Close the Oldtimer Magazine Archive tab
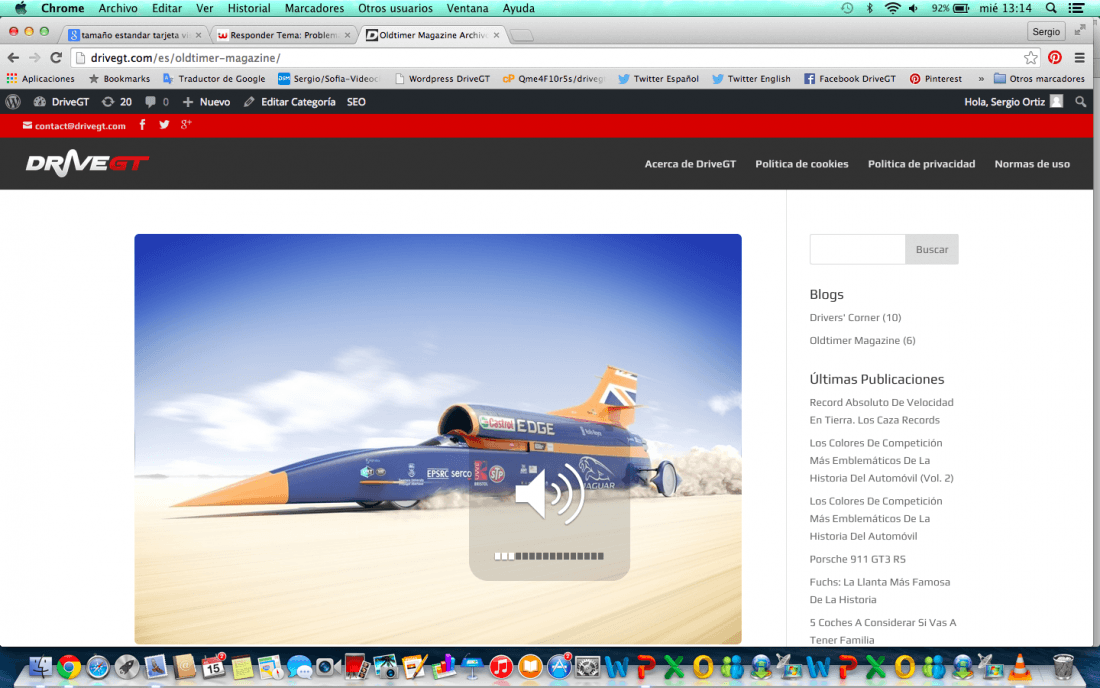 click(497, 35)
